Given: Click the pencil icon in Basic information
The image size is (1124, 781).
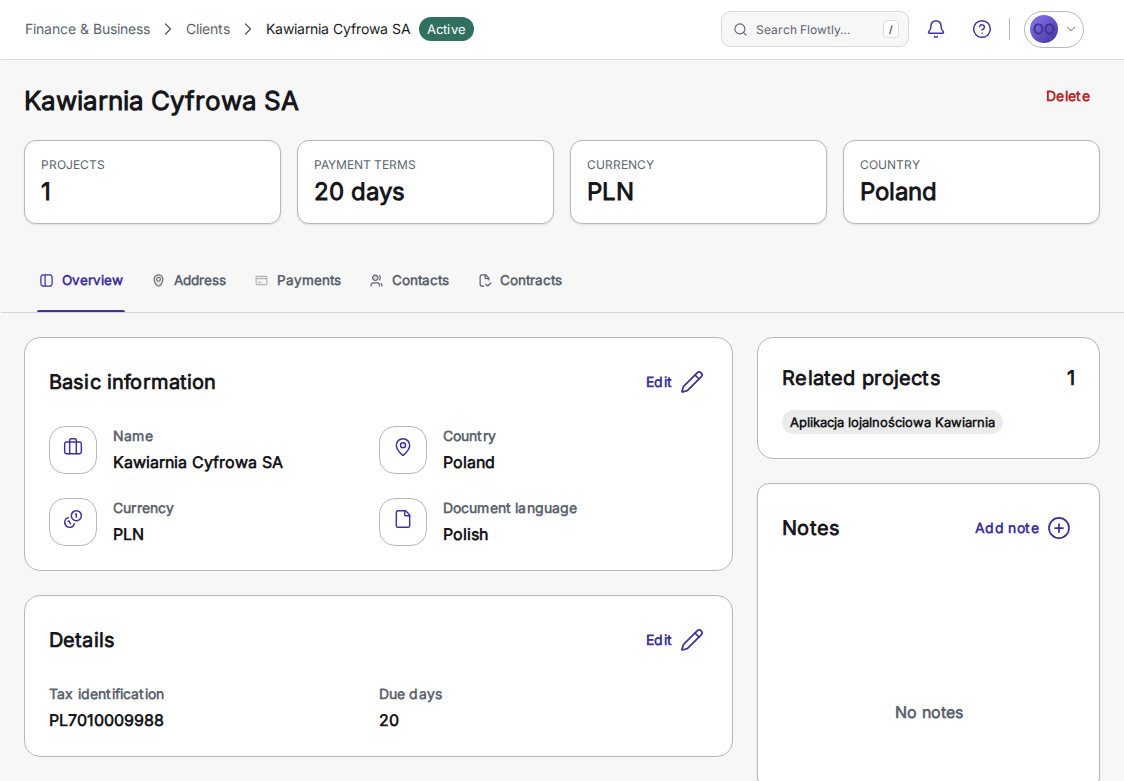Looking at the screenshot, I should tap(692, 382).
